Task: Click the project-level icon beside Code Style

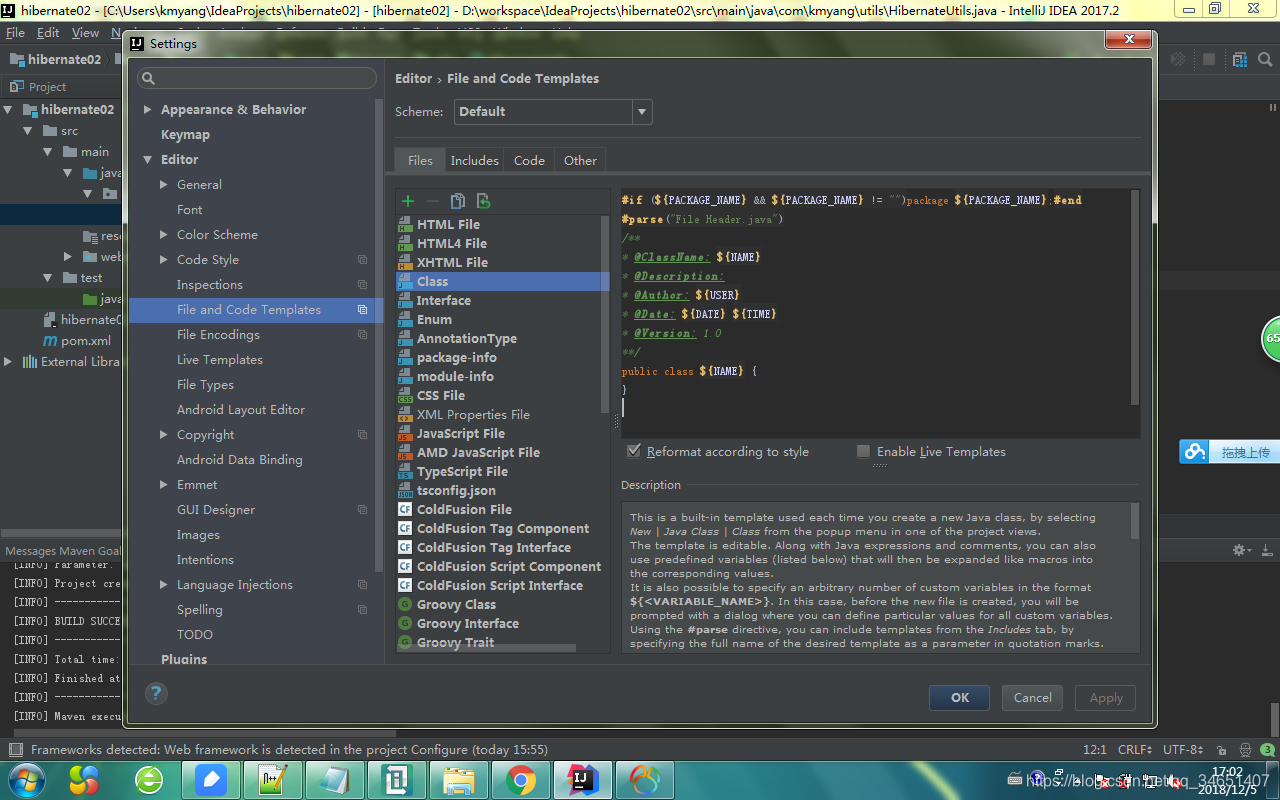Action: [x=362, y=260]
